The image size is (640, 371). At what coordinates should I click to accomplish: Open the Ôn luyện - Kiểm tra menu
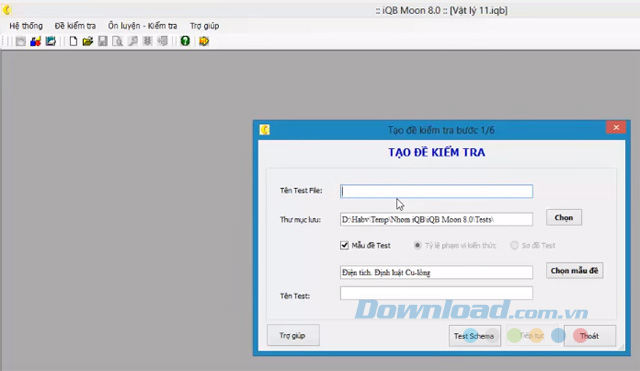coord(142,26)
